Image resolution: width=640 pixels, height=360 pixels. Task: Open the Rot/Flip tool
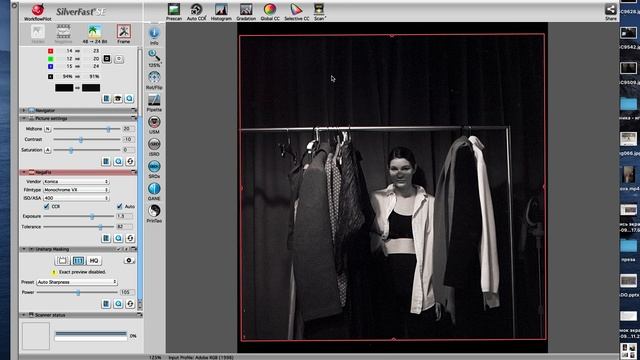click(x=154, y=80)
